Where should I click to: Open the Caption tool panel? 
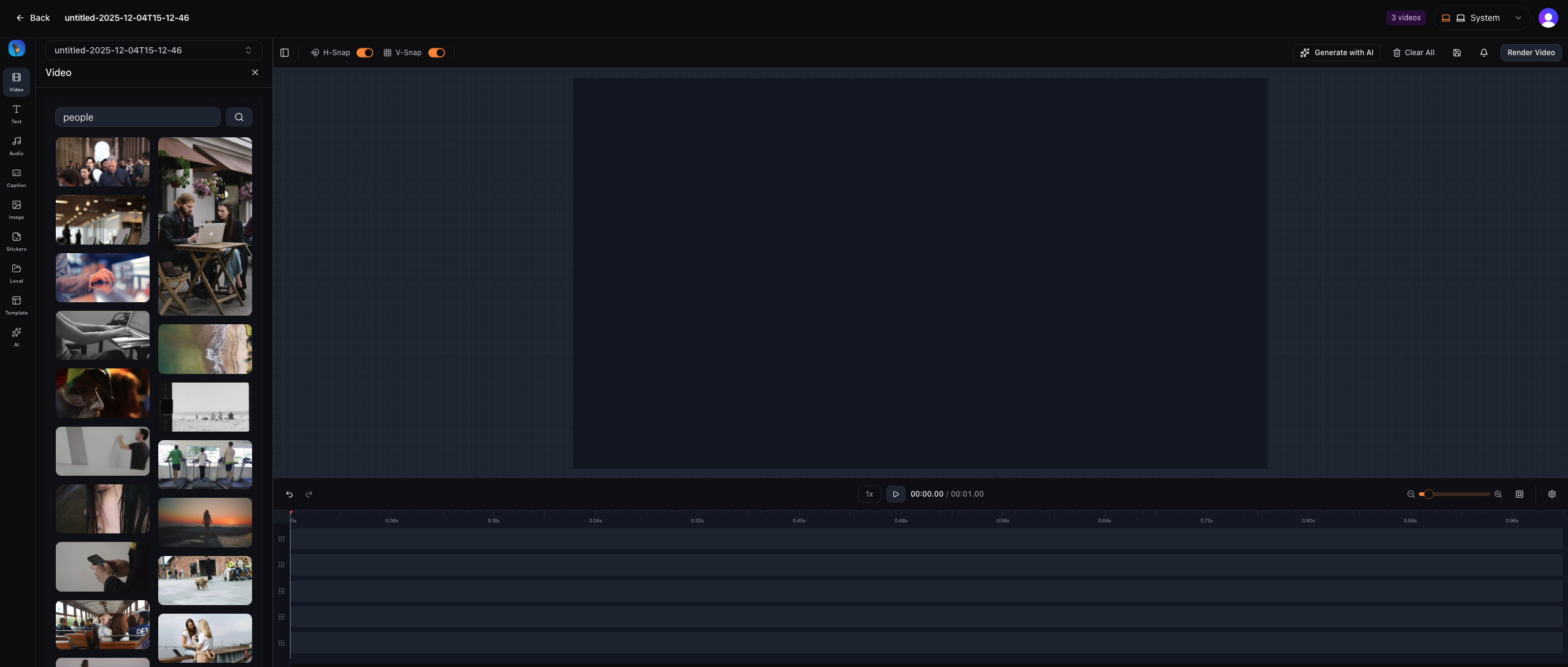[x=17, y=177]
